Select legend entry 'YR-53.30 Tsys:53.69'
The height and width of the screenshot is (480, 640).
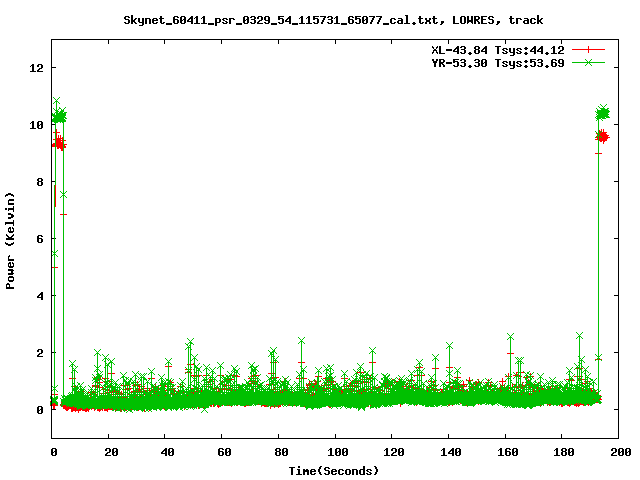coord(498,63)
